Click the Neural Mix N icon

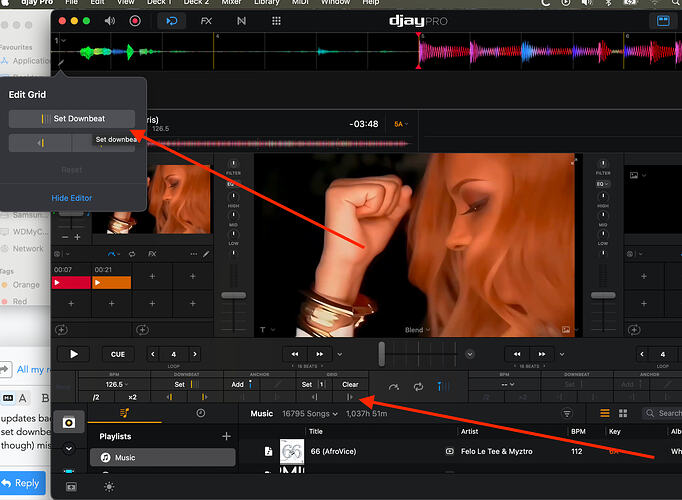[241, 21]
